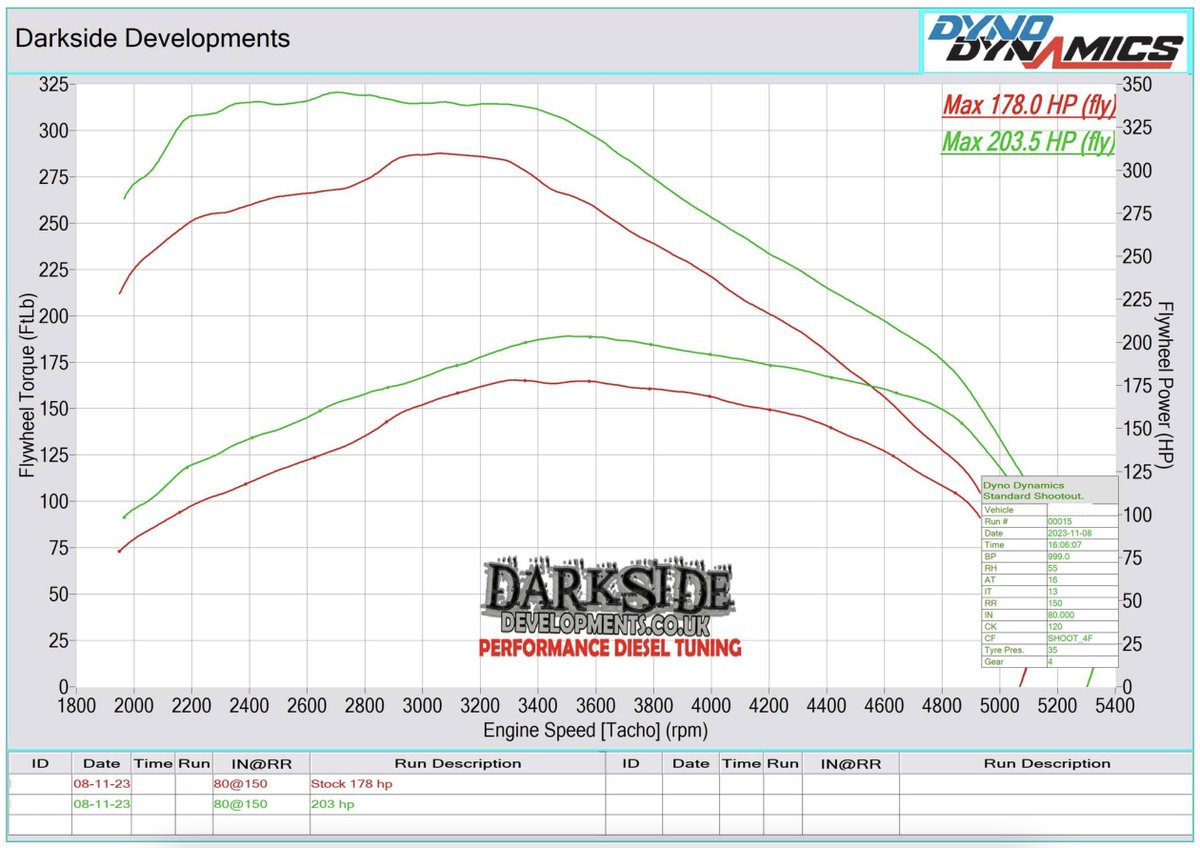1200x848 pixels.
Task: Click the 'Vehicle' label in the info box
Action: click(999, 510)
